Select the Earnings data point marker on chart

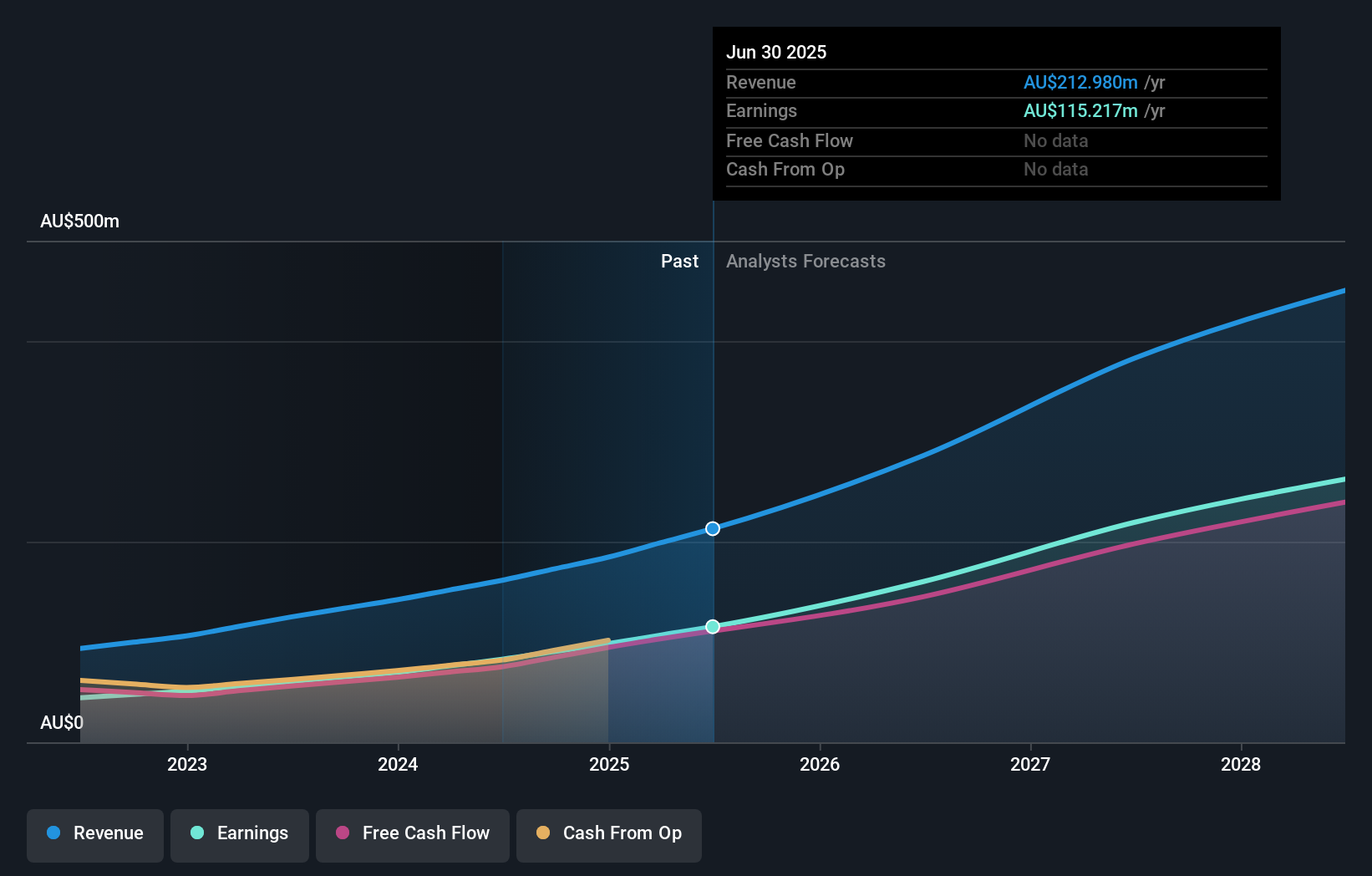712,626
